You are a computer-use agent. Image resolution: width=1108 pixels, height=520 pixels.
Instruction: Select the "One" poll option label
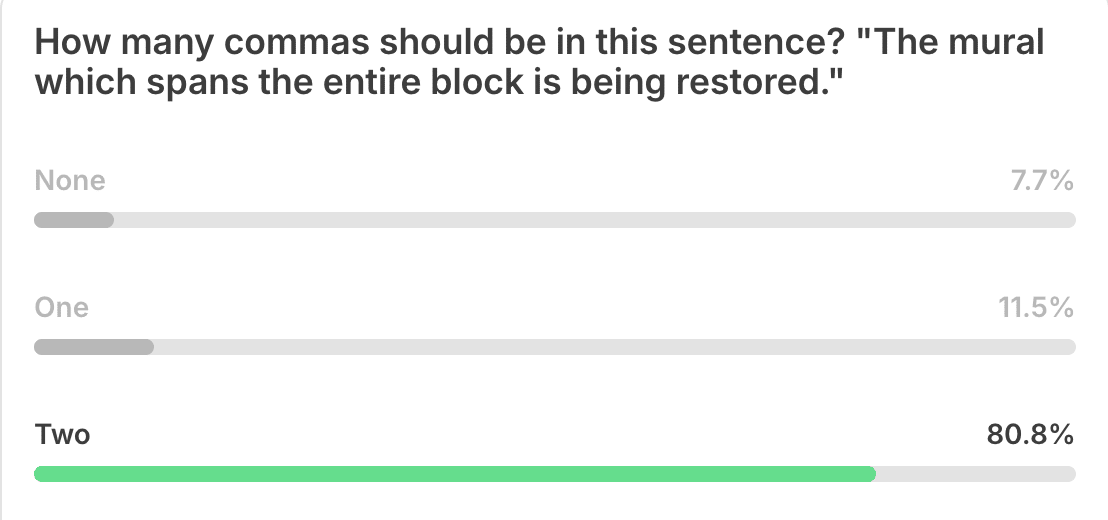(x=61, y=308)
